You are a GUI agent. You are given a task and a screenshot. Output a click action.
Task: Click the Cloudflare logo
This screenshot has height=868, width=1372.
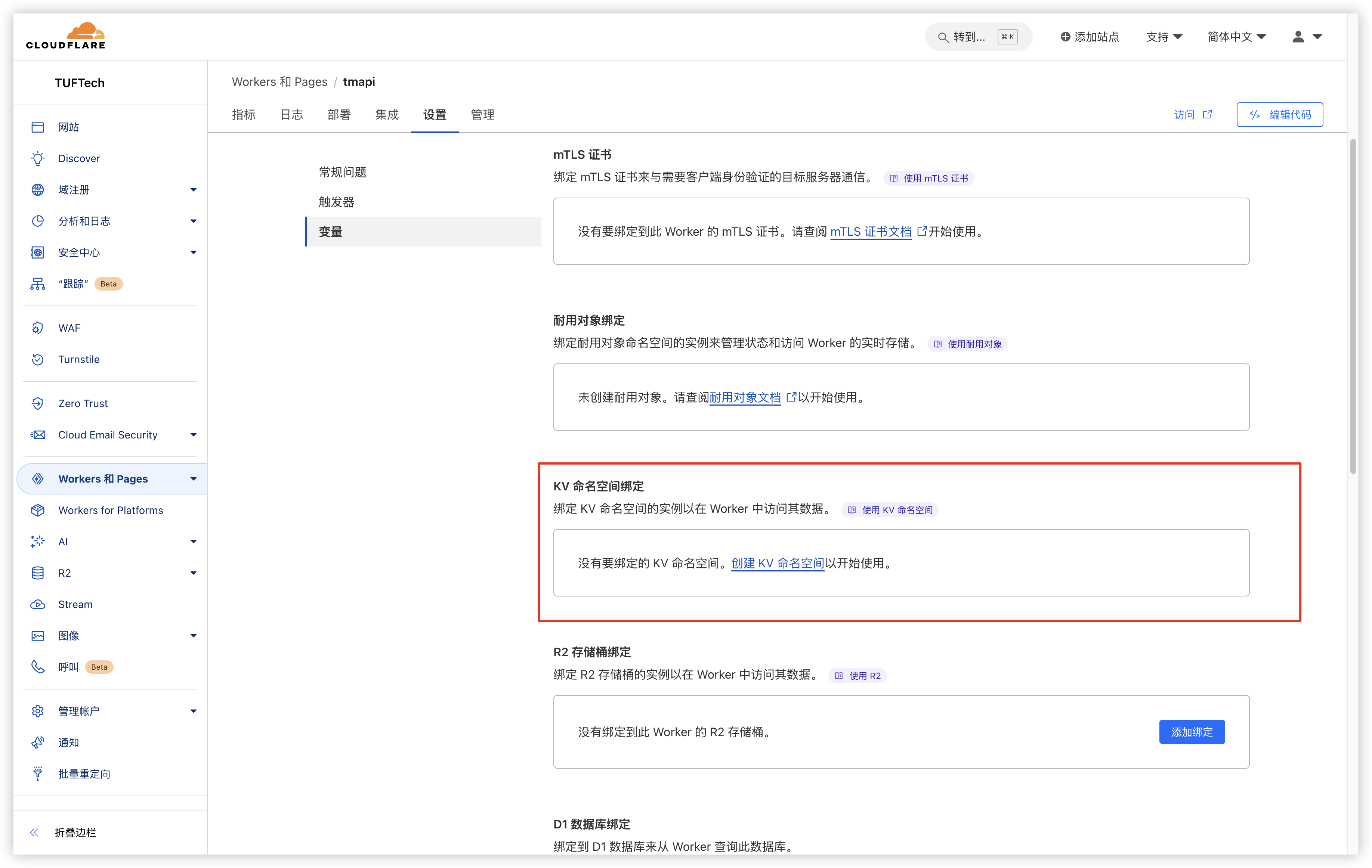(65, 36)
